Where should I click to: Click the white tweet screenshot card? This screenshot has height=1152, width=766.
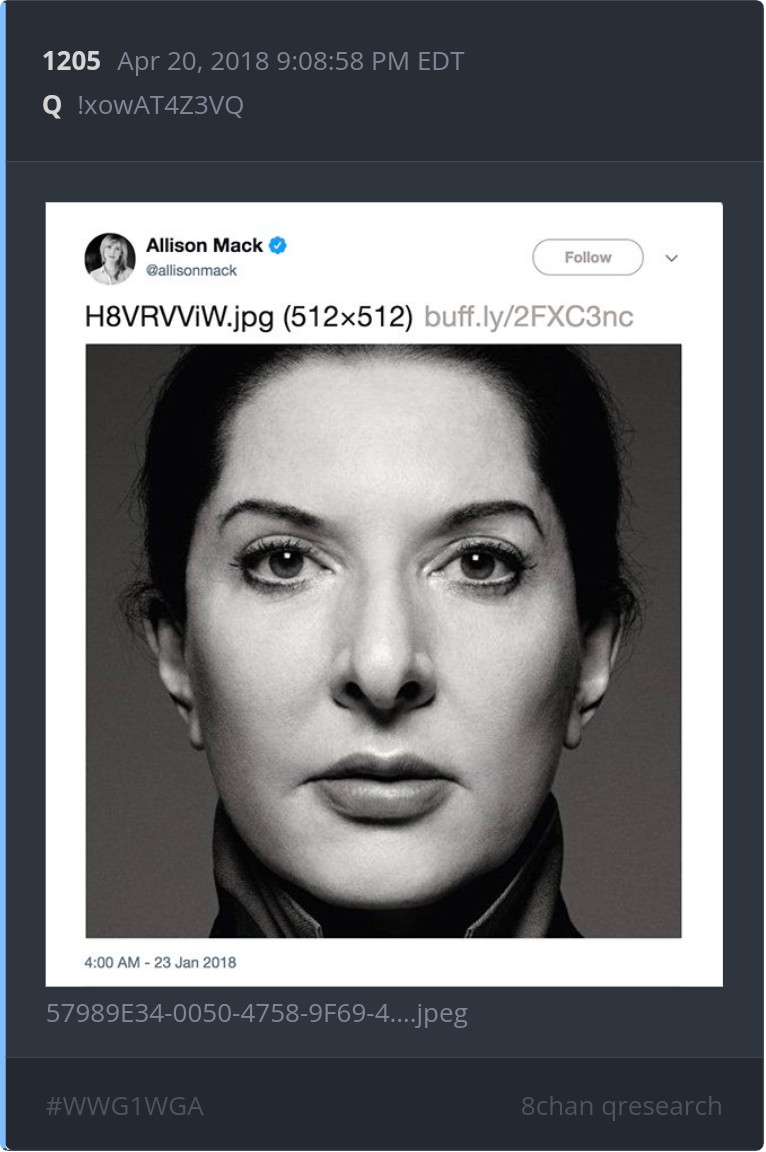point(384,594)
